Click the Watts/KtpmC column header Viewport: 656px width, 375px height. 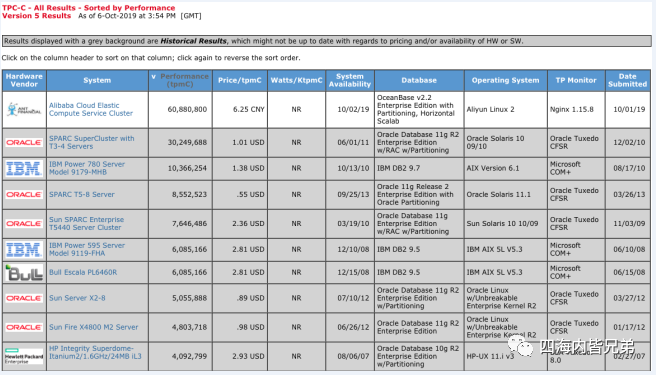click(x=296, y=80)
